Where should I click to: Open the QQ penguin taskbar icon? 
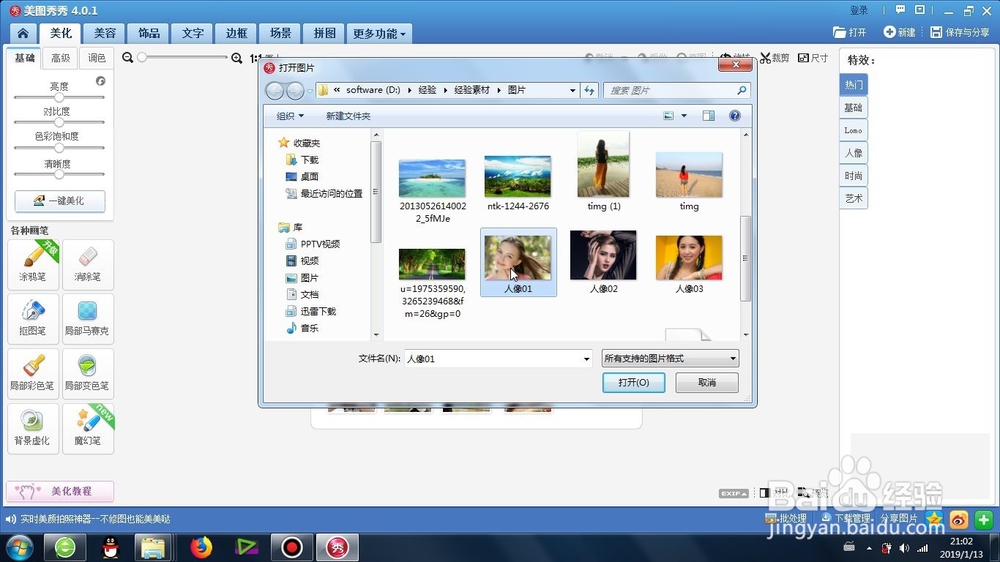pos(111,547)
